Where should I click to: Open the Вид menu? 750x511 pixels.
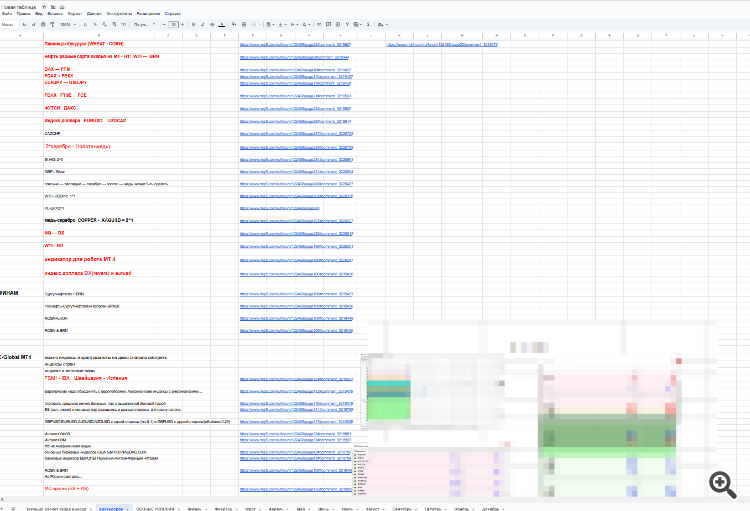(39, 14)
